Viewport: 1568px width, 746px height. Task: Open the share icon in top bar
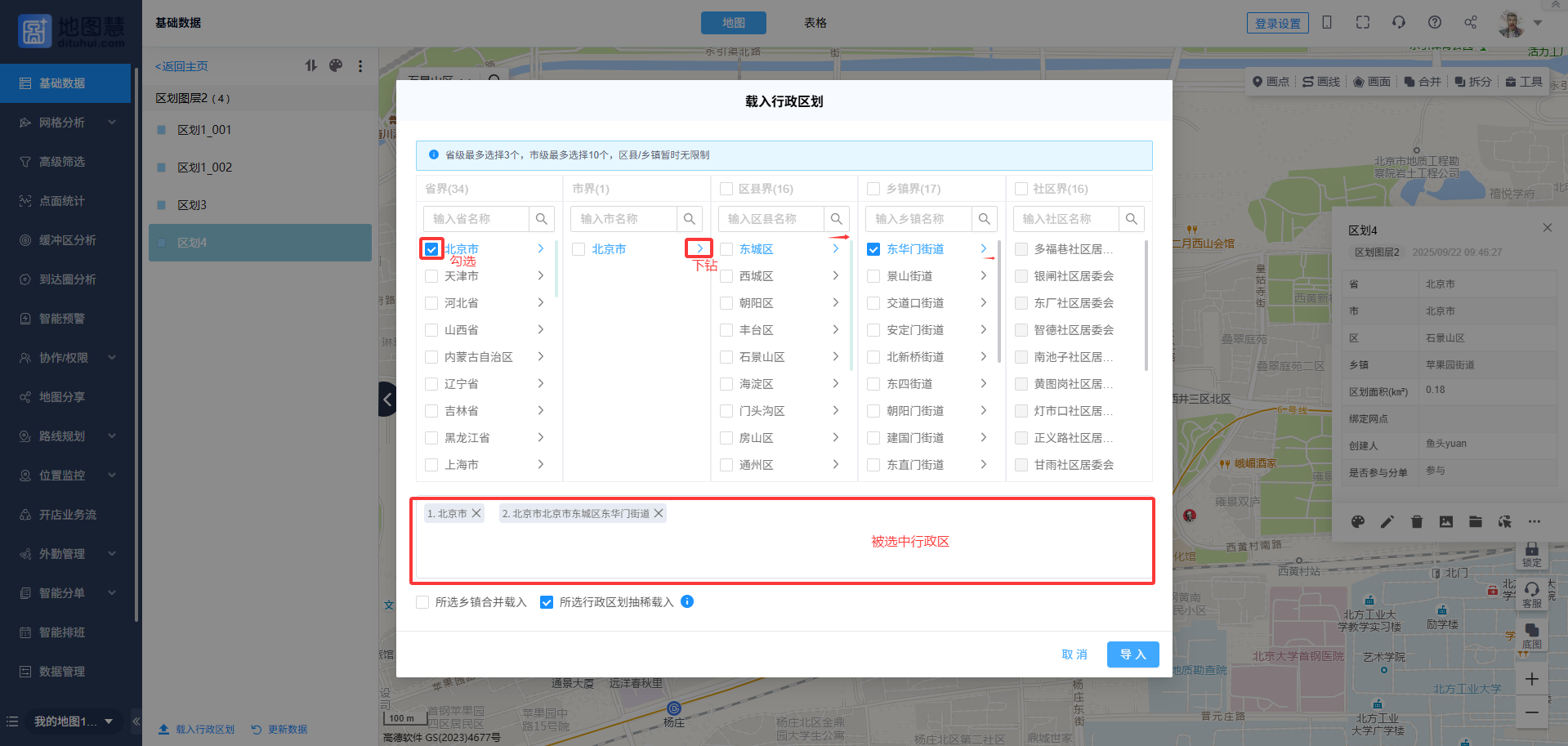coord(1470,23)
